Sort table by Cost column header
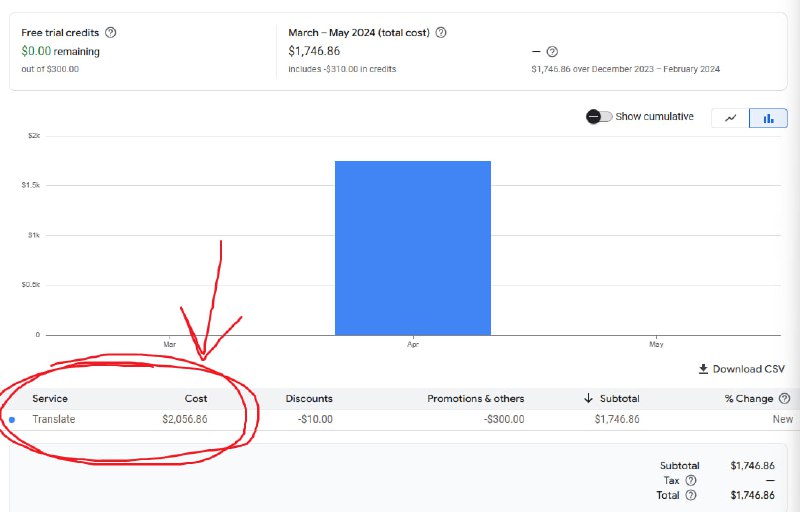 pos(196,399)
